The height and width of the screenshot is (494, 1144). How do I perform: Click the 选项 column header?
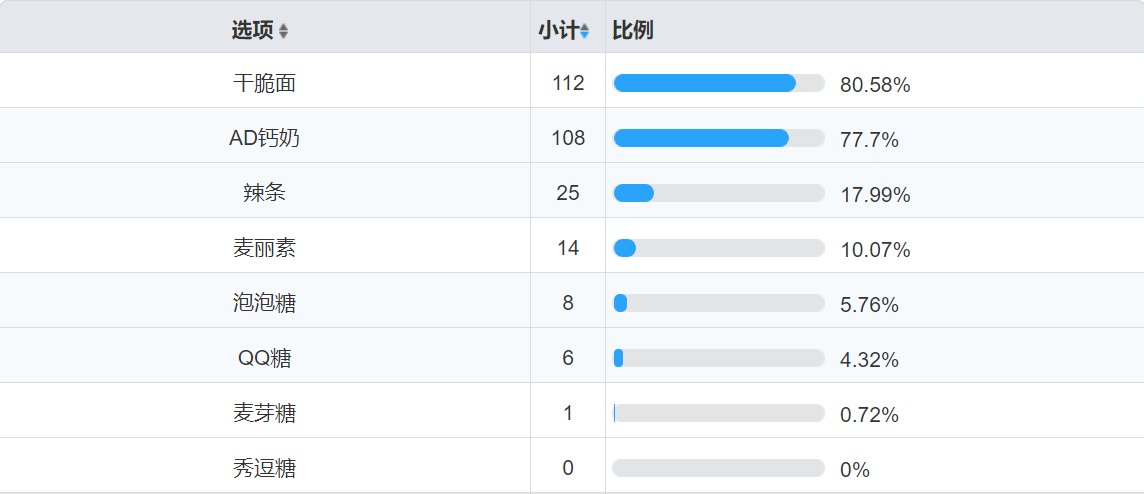[252, 30]
